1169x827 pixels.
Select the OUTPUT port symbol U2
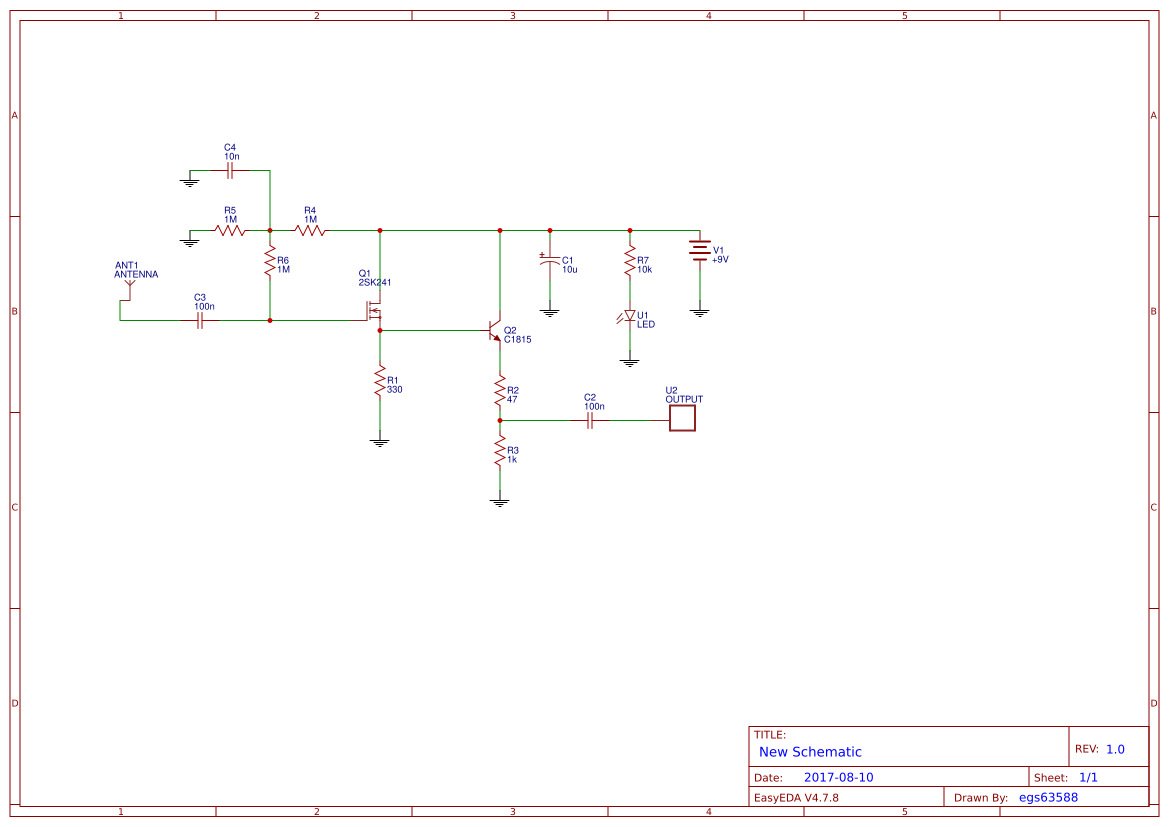click(x=681, y=418)
